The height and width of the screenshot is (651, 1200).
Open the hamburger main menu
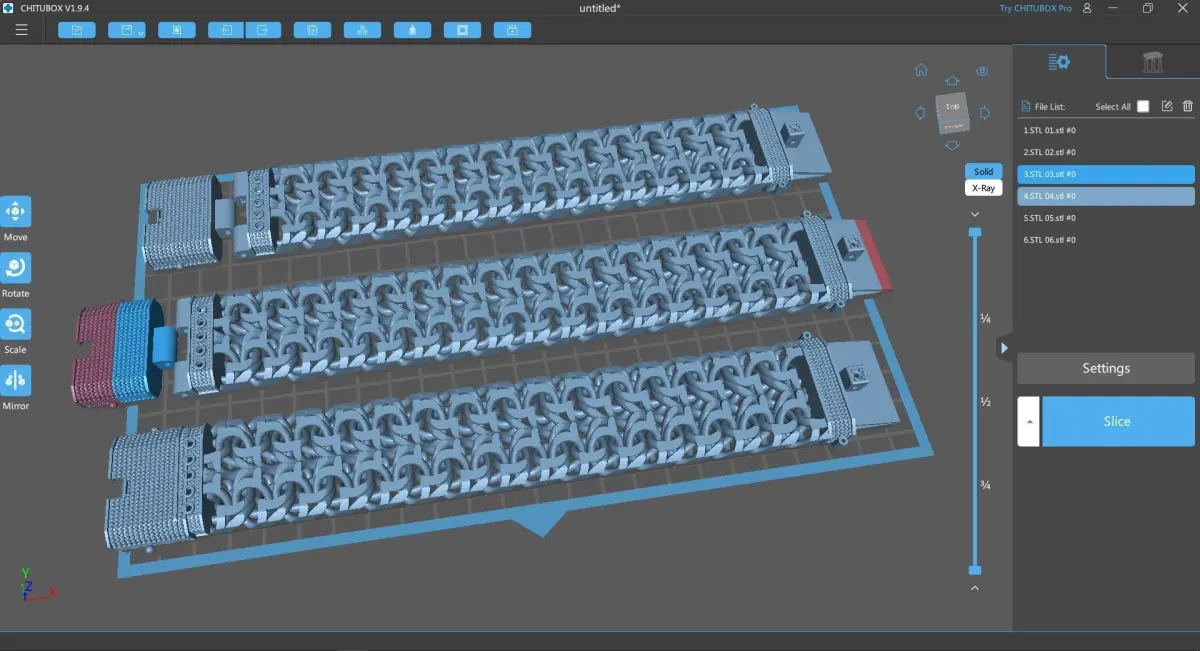tap(22, 30)
